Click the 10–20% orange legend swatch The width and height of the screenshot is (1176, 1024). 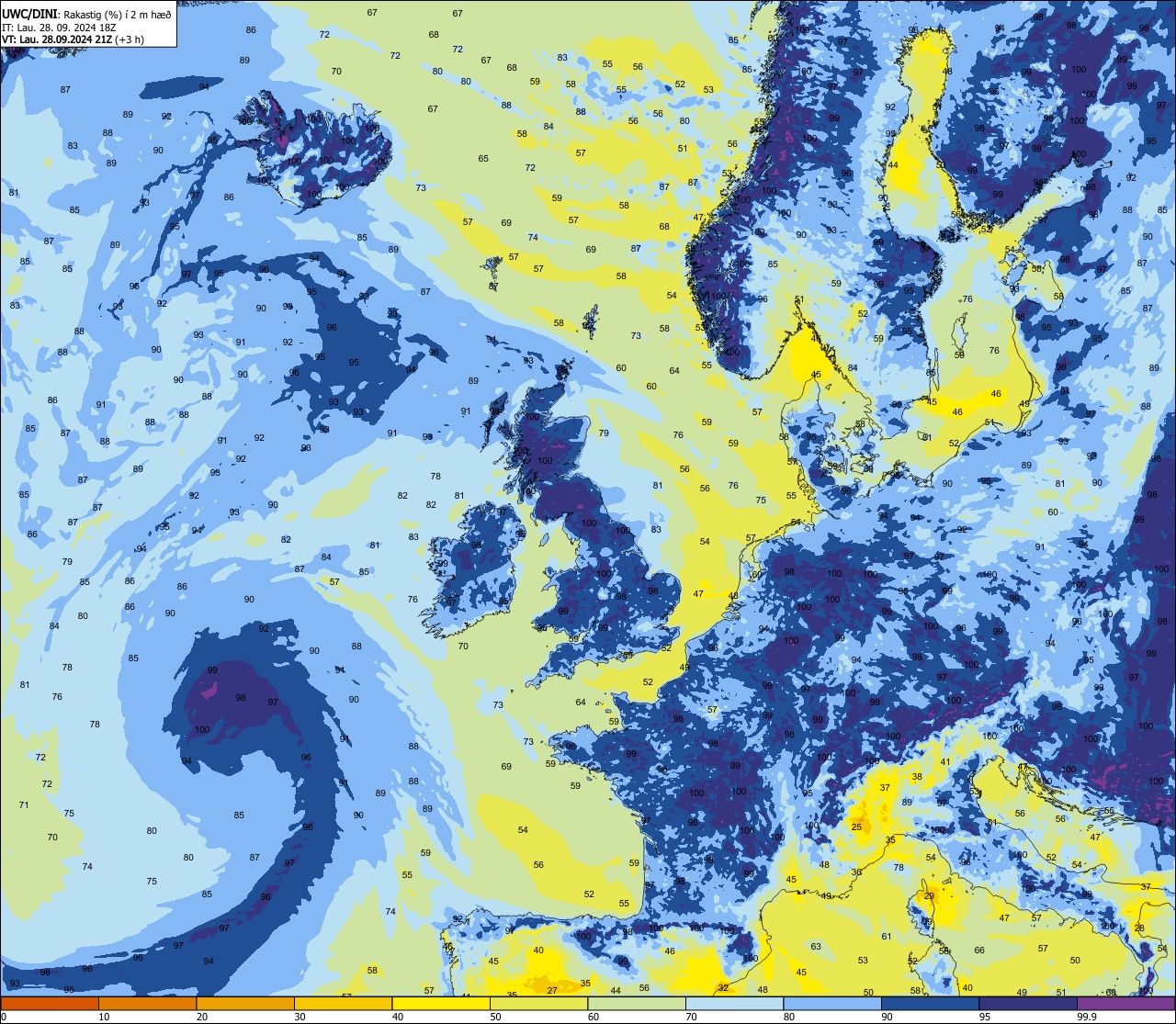[147, 1003]
